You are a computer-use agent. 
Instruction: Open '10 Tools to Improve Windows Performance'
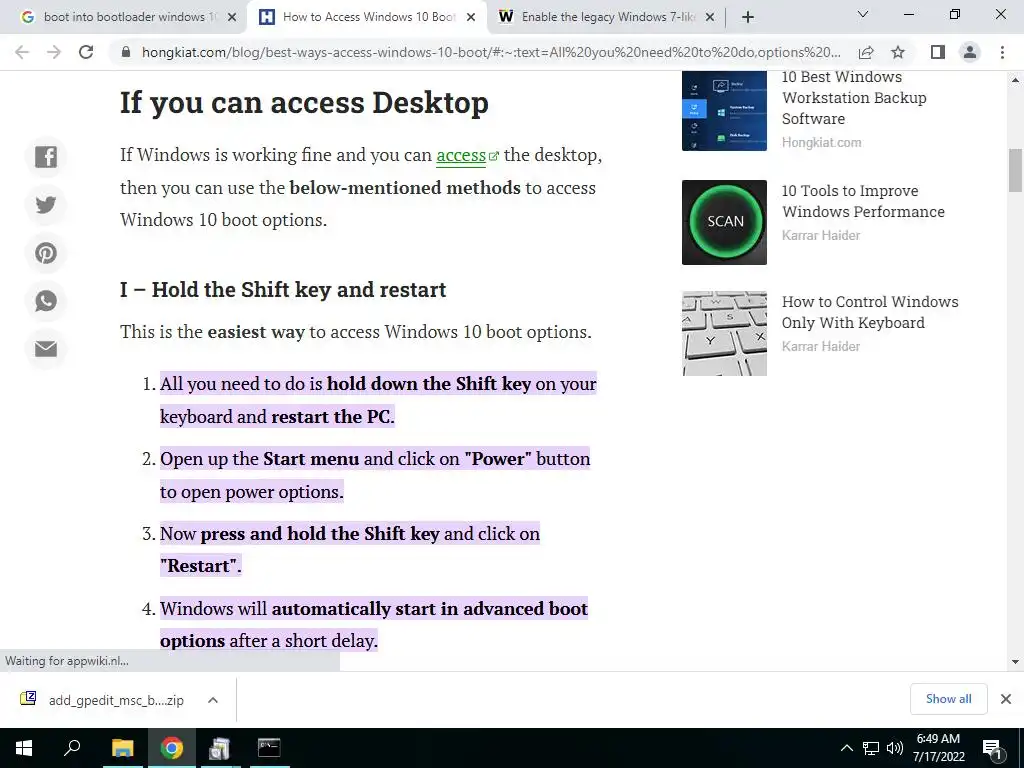tap(863, 201)
